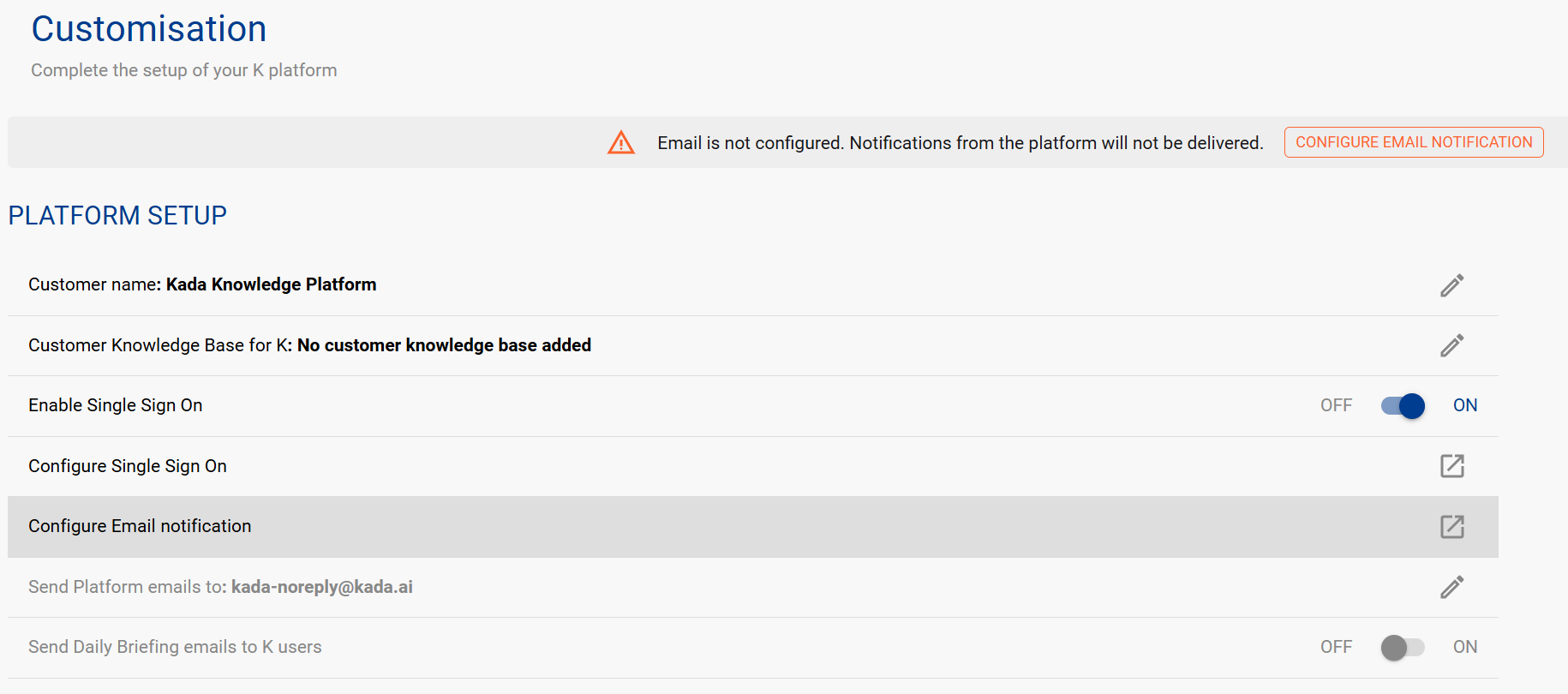Edit the Send Platform emails address pencil icon

(1451, 587)
